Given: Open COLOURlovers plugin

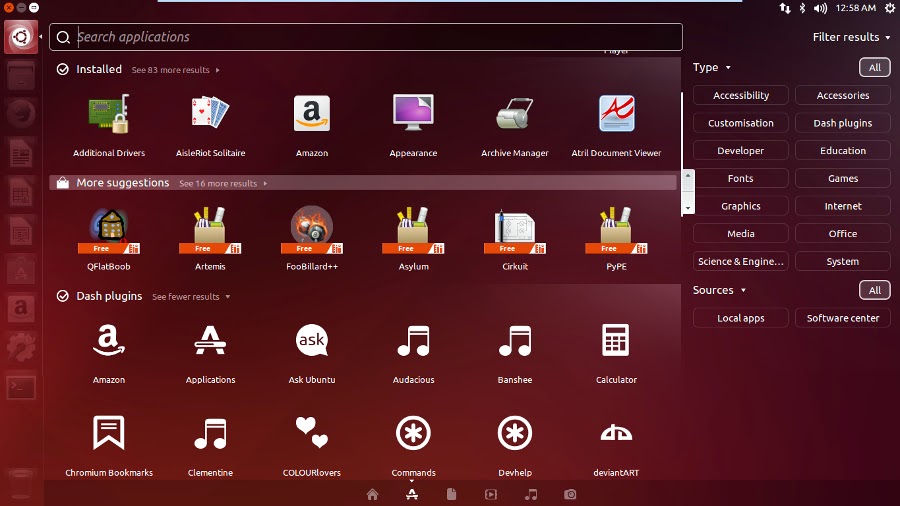Looking at the screenshot, I should (312, 446).
